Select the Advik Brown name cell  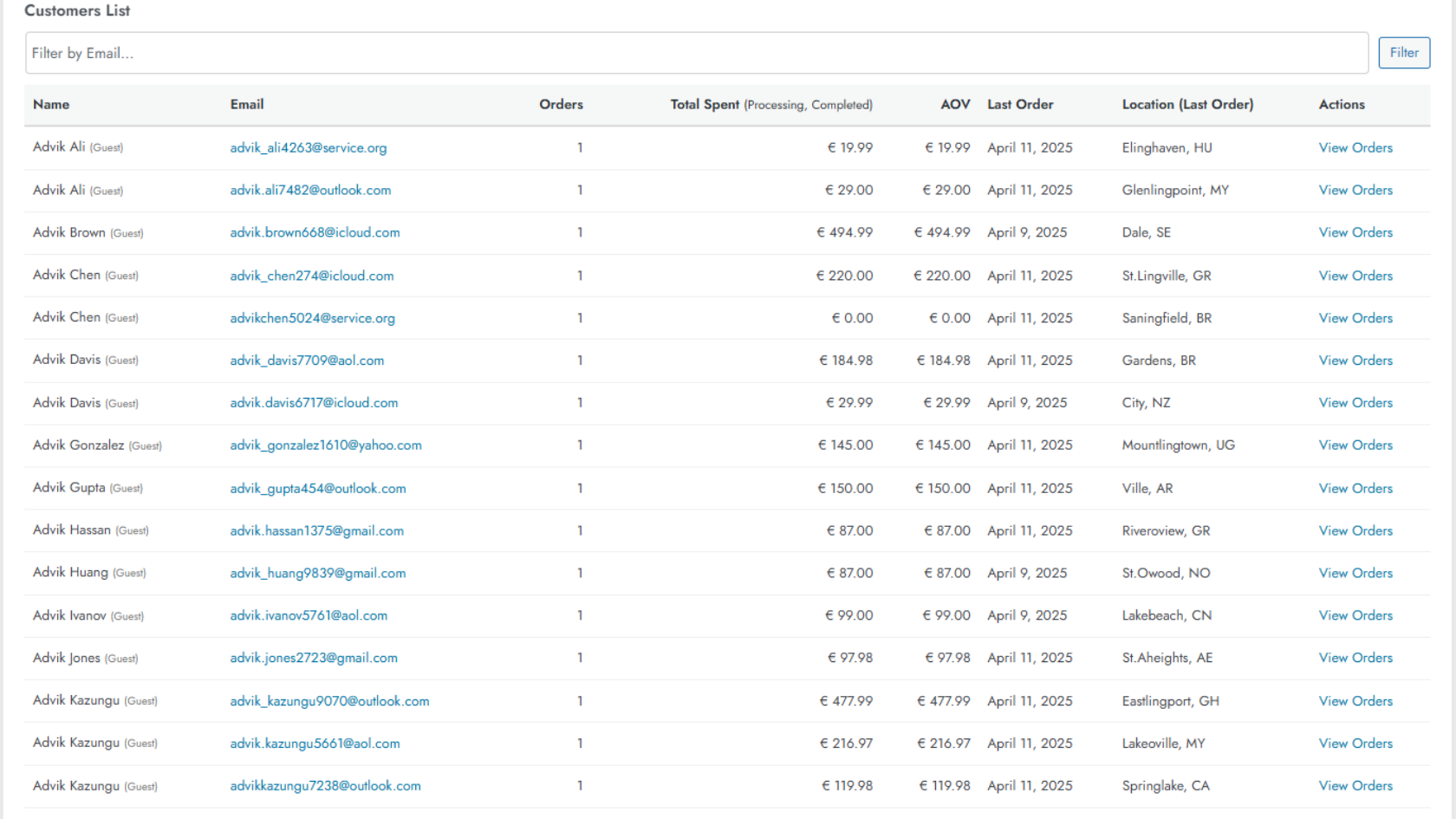pyautogui.click(x=88, y=233)
